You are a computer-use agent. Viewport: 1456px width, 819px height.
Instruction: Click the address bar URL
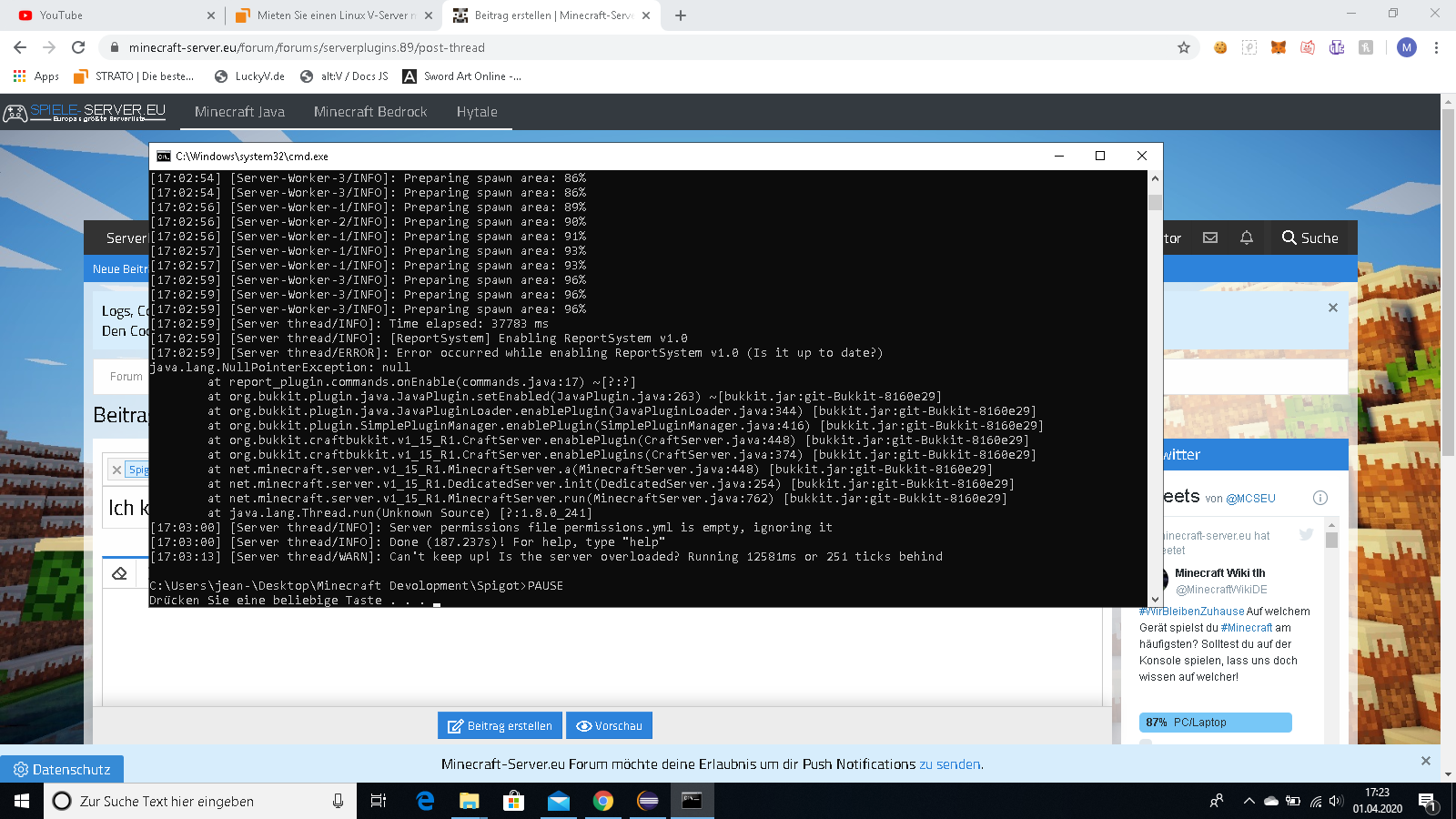pyautogui.click(x=307, y=47)
